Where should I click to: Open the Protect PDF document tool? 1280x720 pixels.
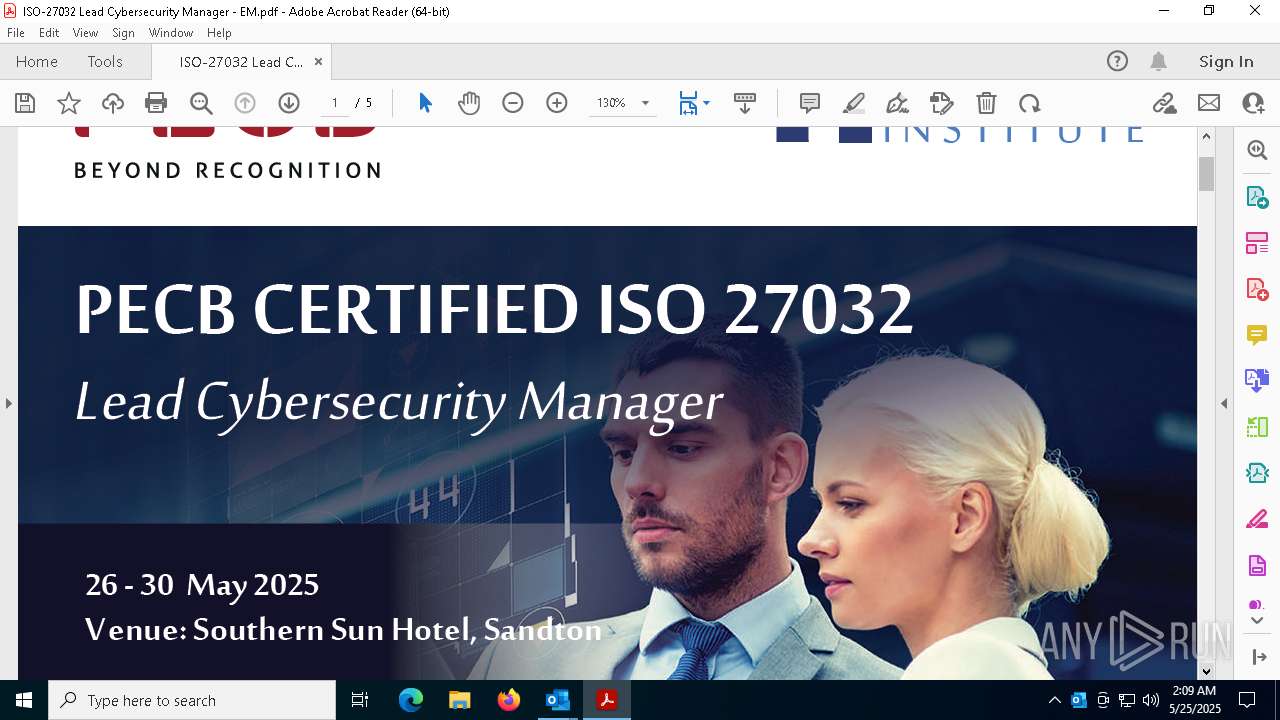(1257, 566)
